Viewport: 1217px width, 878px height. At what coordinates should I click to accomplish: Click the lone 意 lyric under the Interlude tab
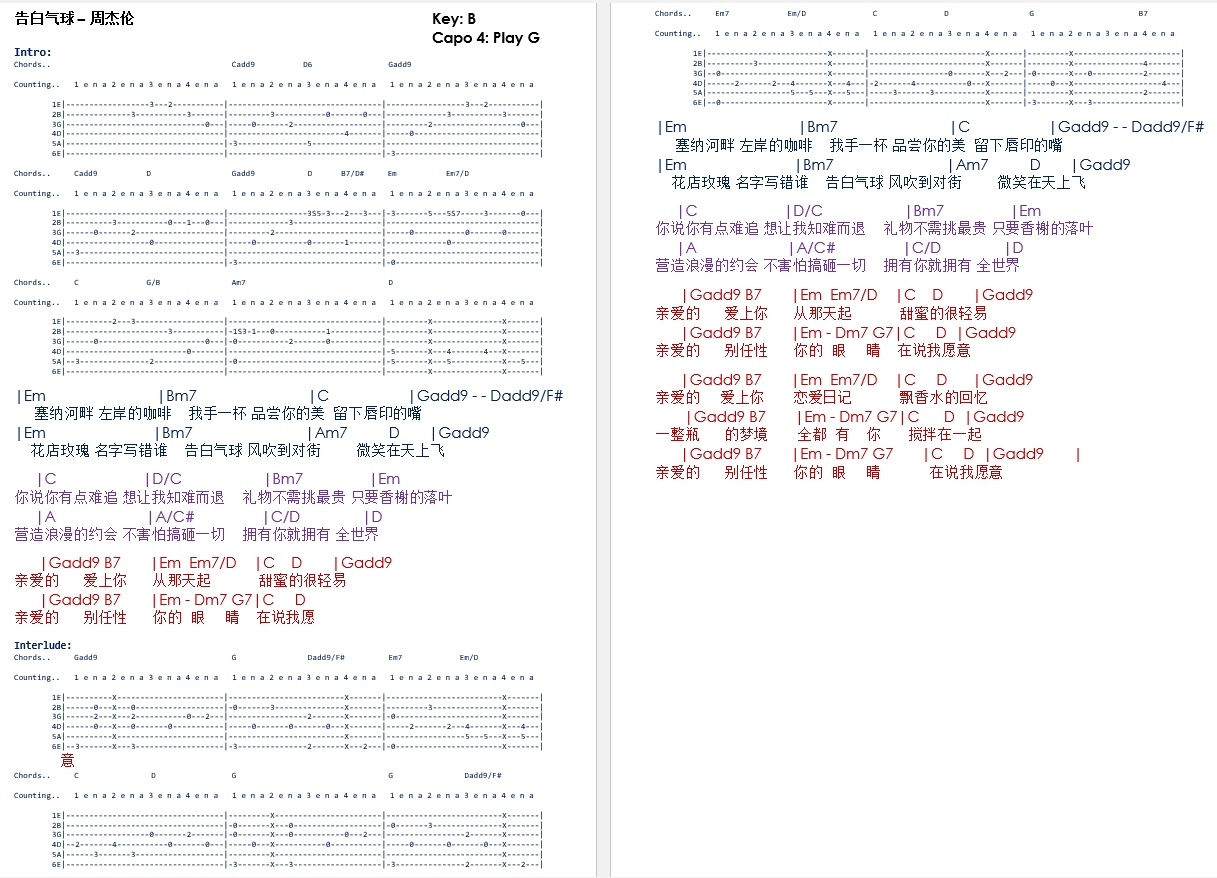click(67, 761)
